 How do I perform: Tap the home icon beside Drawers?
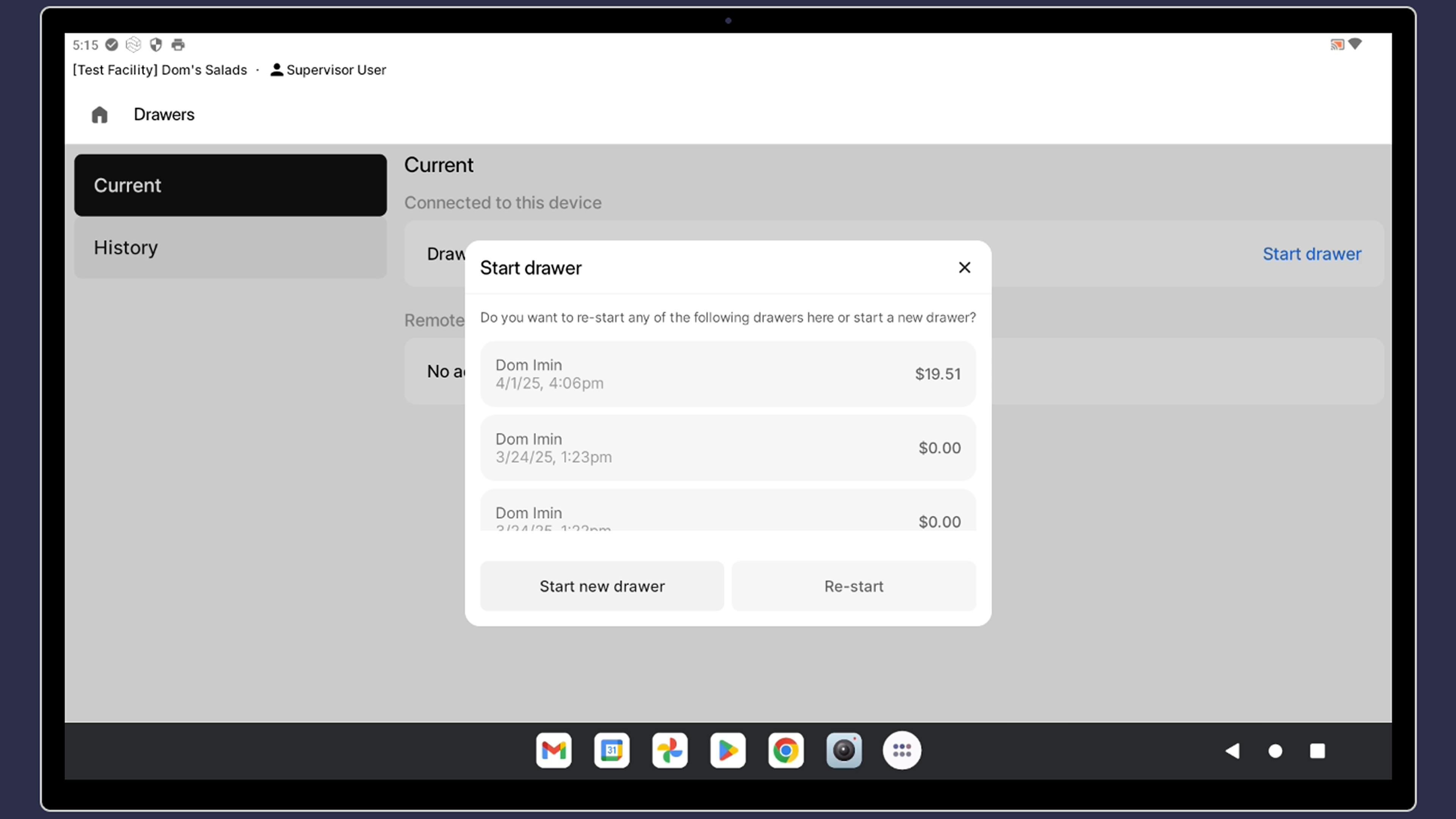coord(99,115)
